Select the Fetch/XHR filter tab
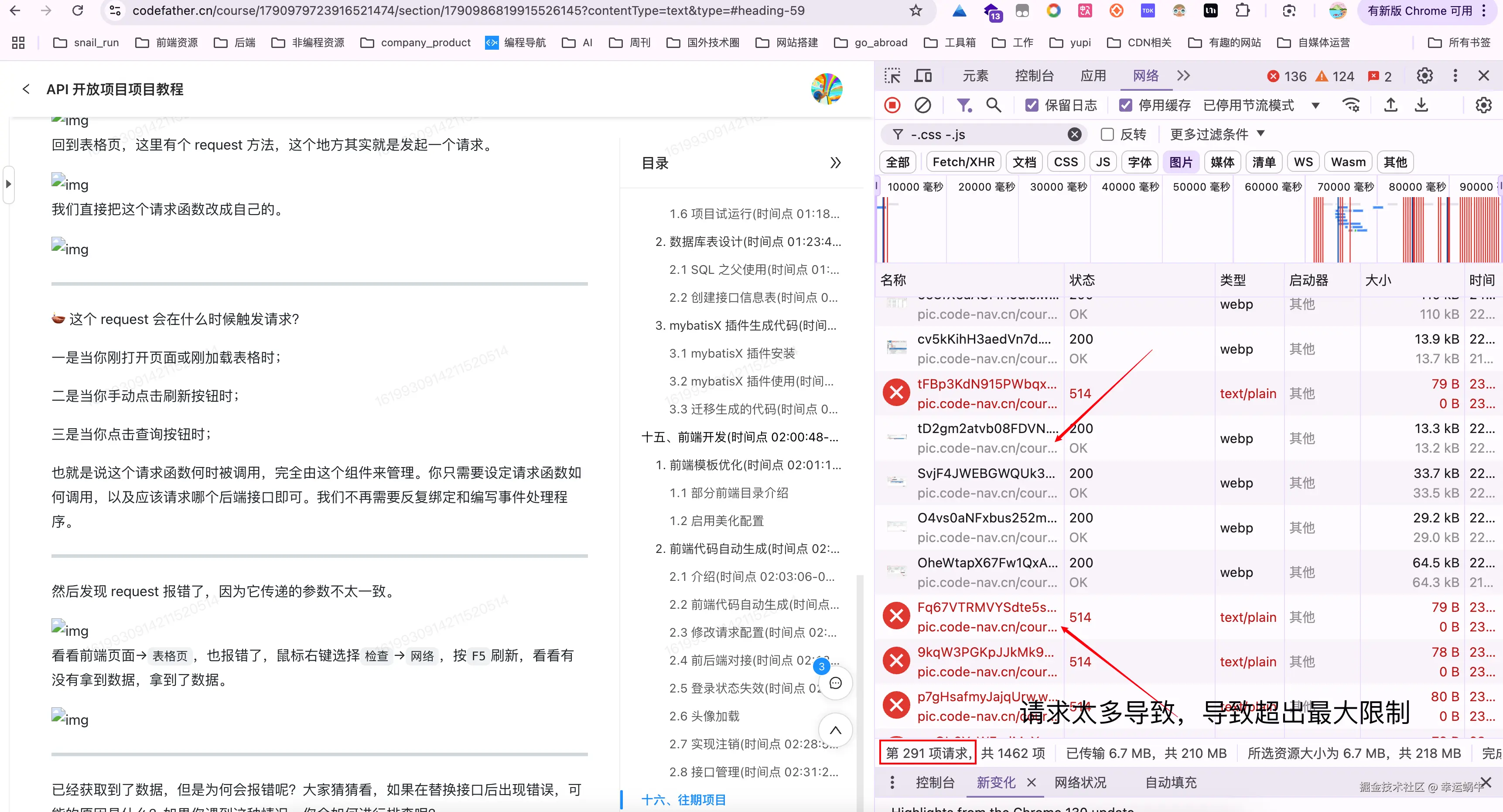Viewport: 1503px width, 812px height. (x=963, y=162)
